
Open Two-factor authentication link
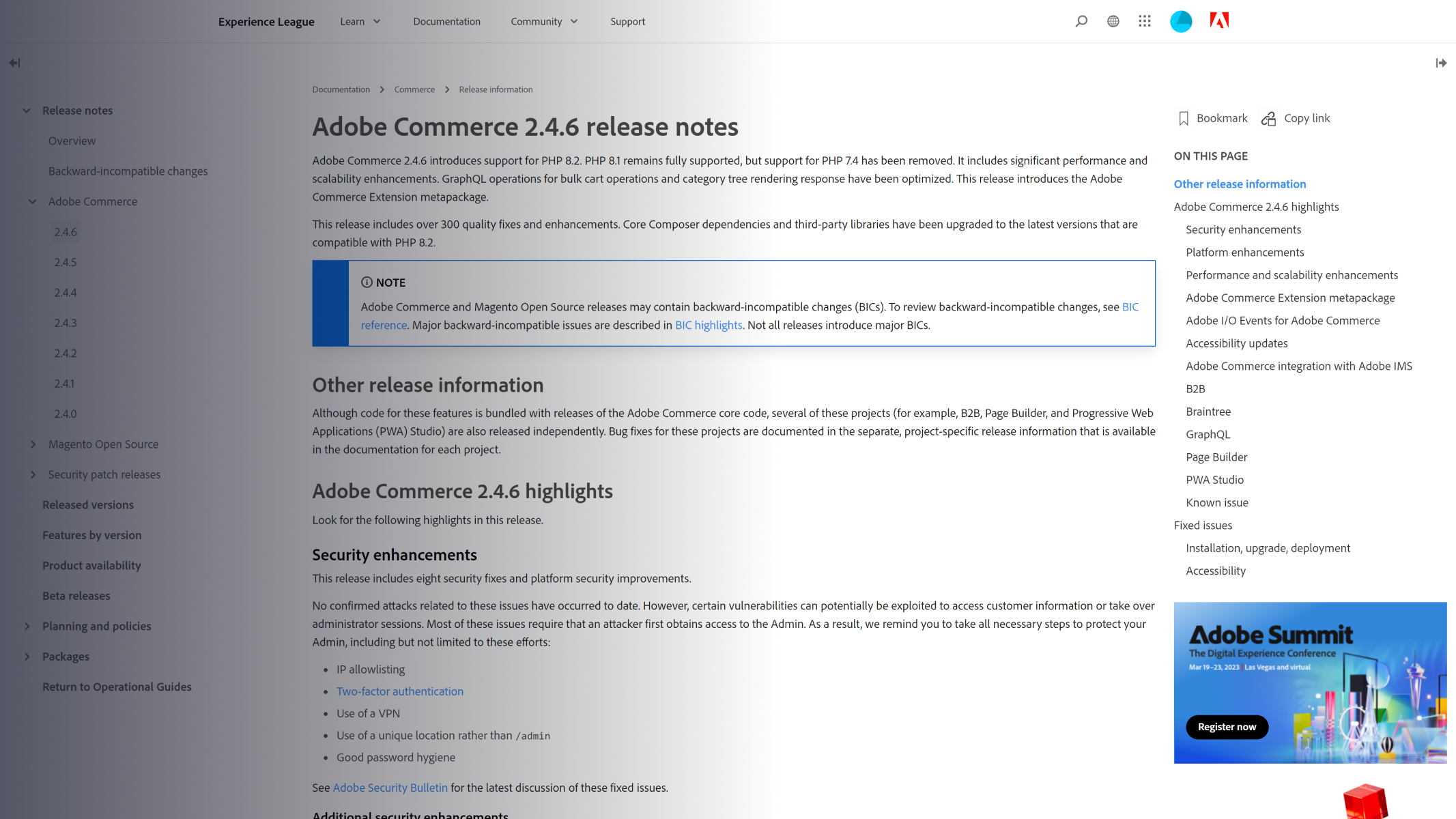tap(399, 691)
